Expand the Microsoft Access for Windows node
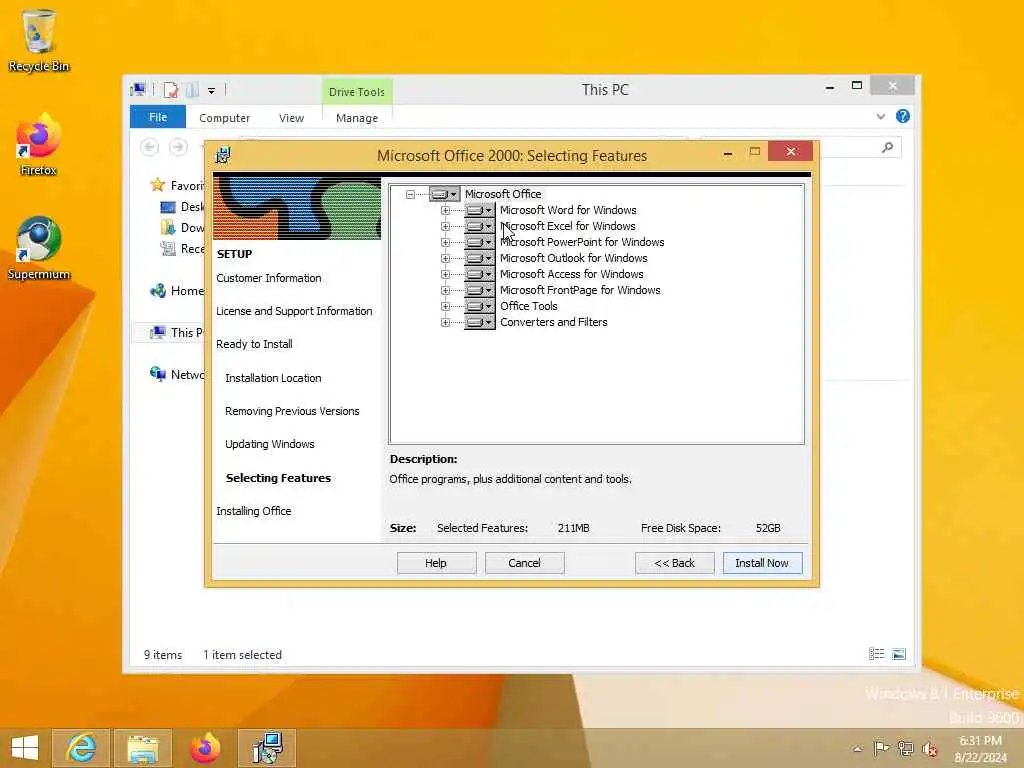This screenshot has width=1024, height=768. [x=445, y=274]
